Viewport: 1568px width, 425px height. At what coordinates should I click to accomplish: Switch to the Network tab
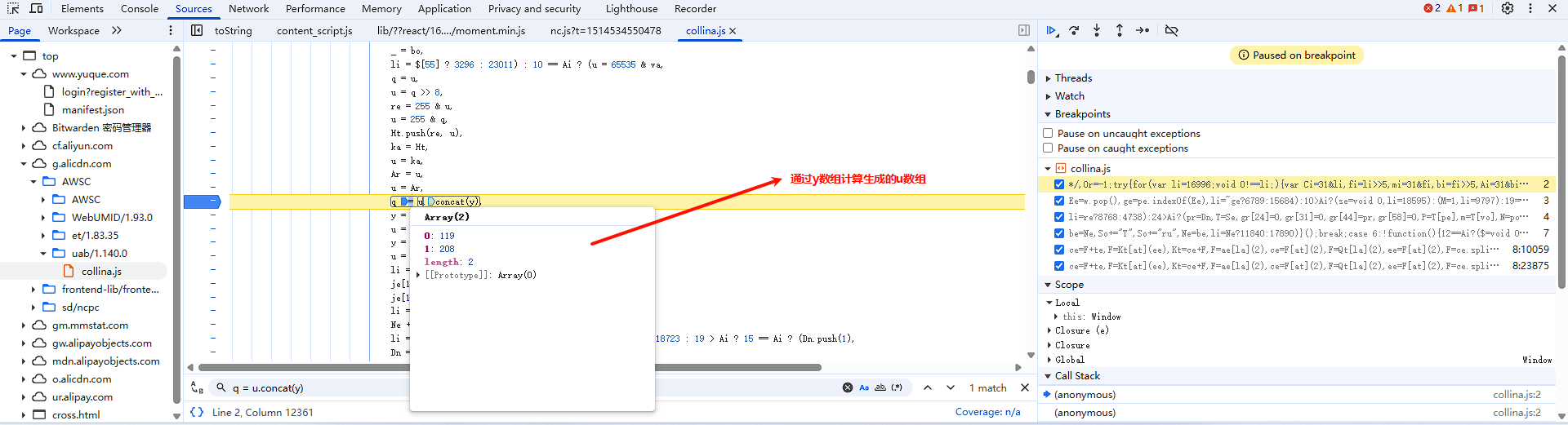tap(248, 9)
